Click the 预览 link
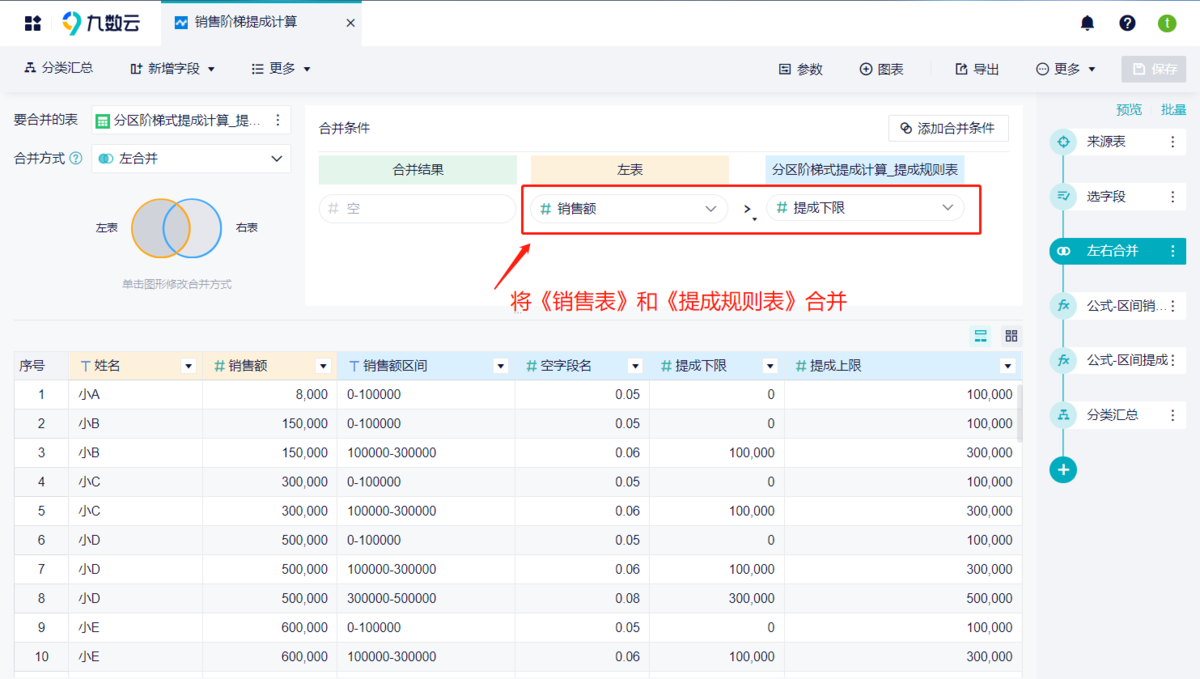This screenshot has width=1200, height=679. (1129, 110)
